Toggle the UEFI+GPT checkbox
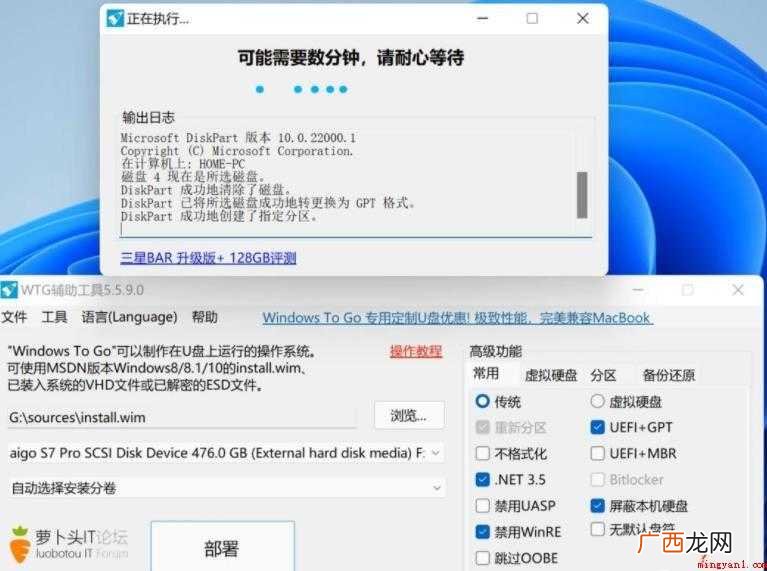767x571 pixels. coord(597,428)
